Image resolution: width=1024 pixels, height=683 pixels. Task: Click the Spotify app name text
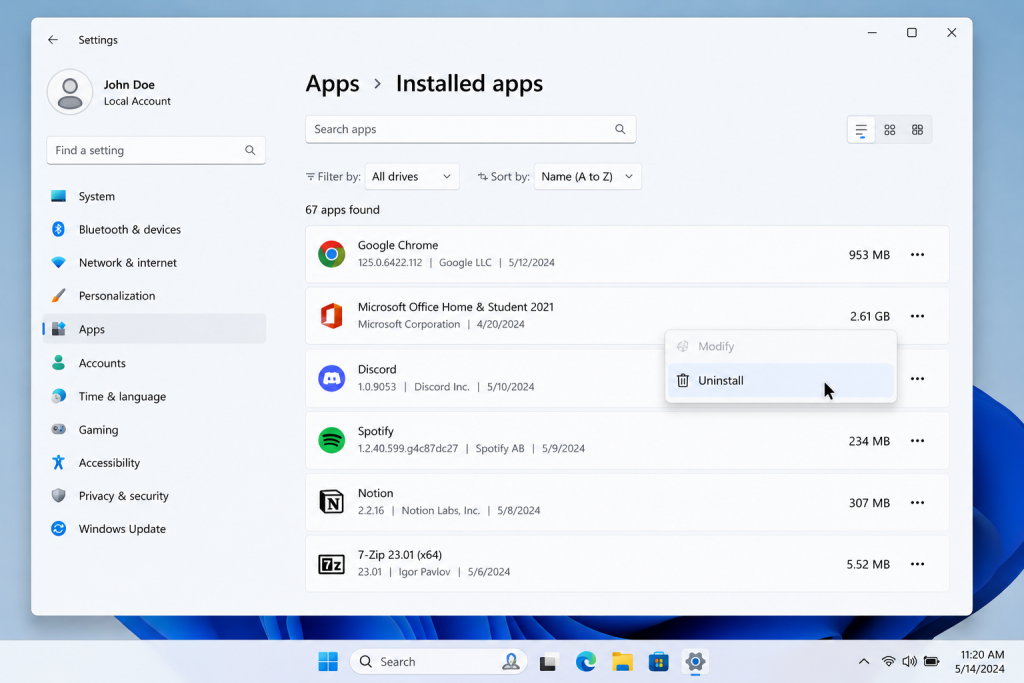point(376,431)
